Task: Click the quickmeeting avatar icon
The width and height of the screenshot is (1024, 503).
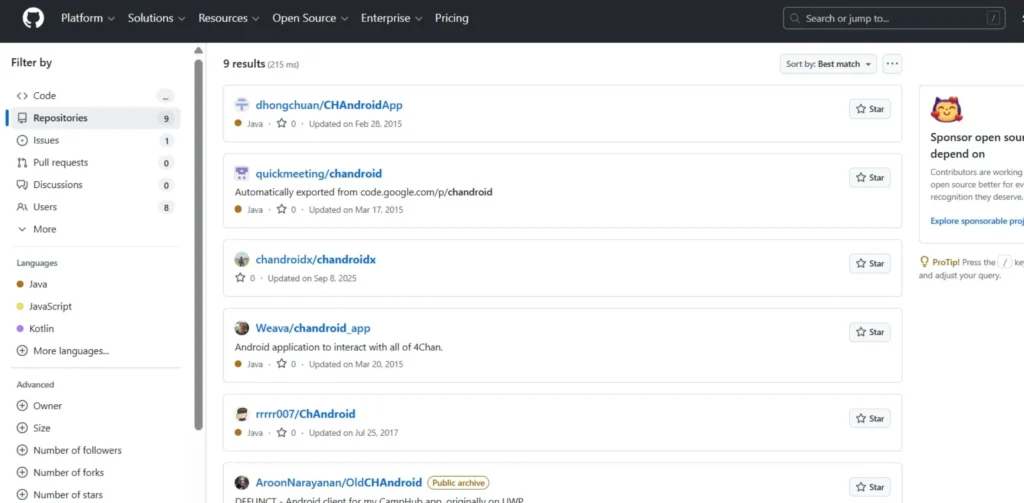Action: click(242, 174)
